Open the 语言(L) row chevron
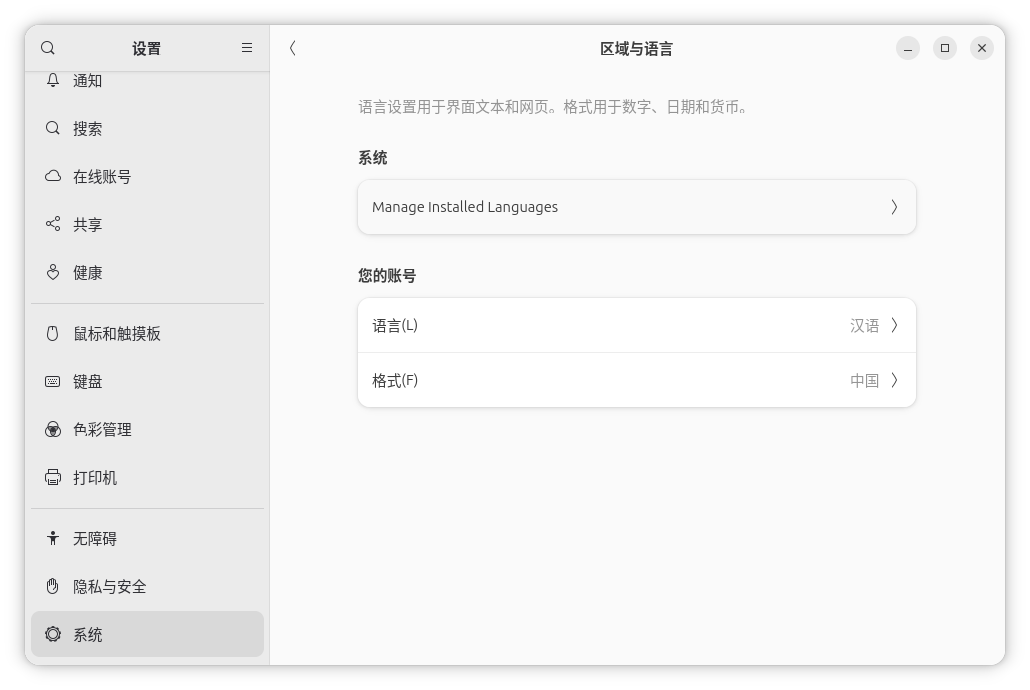The image size is (1030, 690). click(x=894, y=325)
